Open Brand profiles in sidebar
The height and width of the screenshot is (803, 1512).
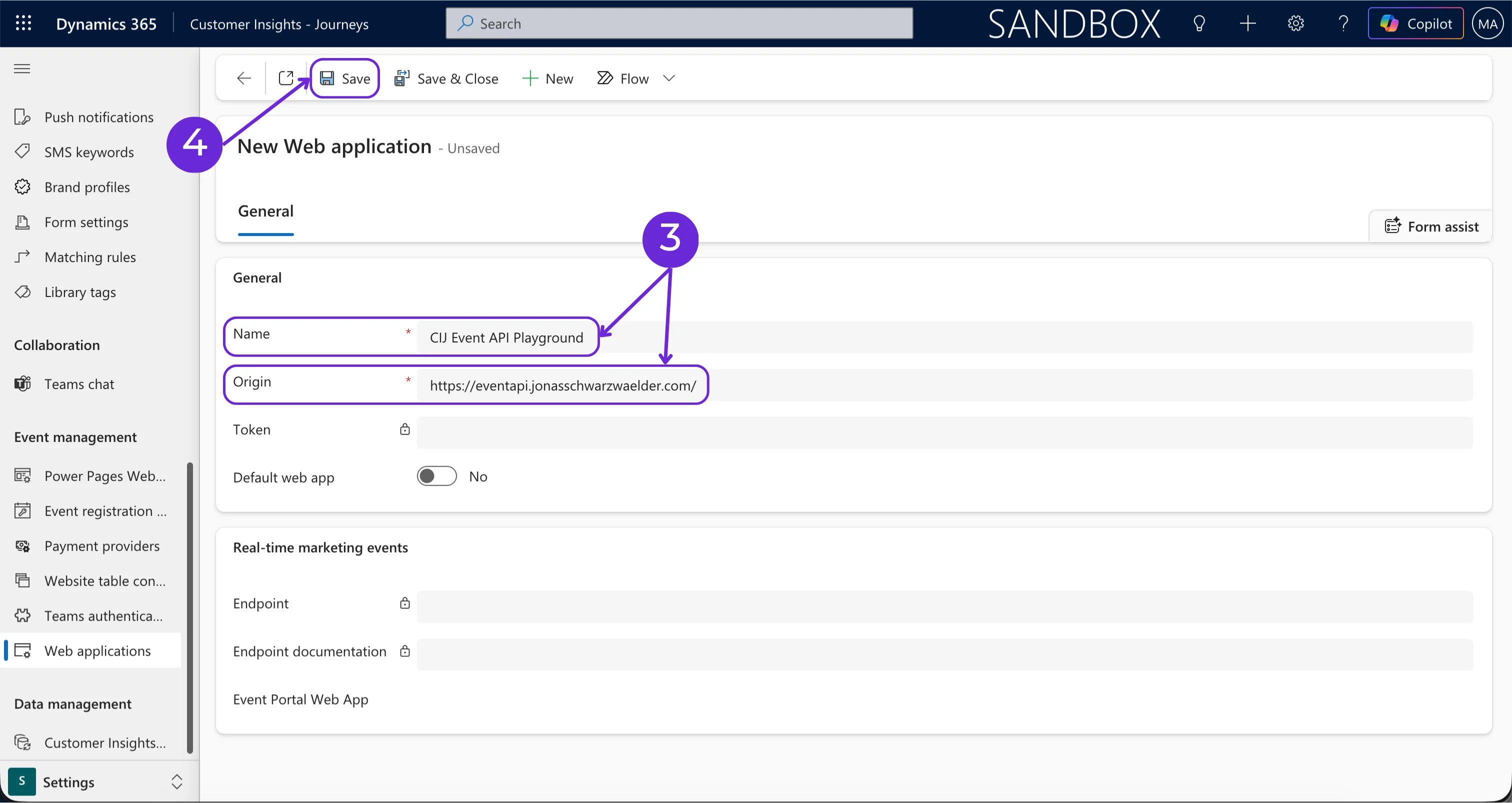91,186
